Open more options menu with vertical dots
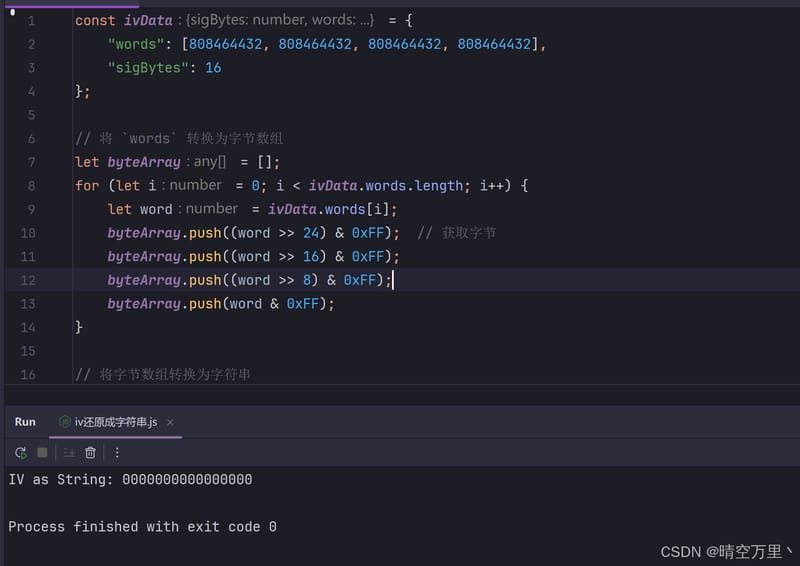This screenshot has height=566, width=800. (x=117, y=453)
